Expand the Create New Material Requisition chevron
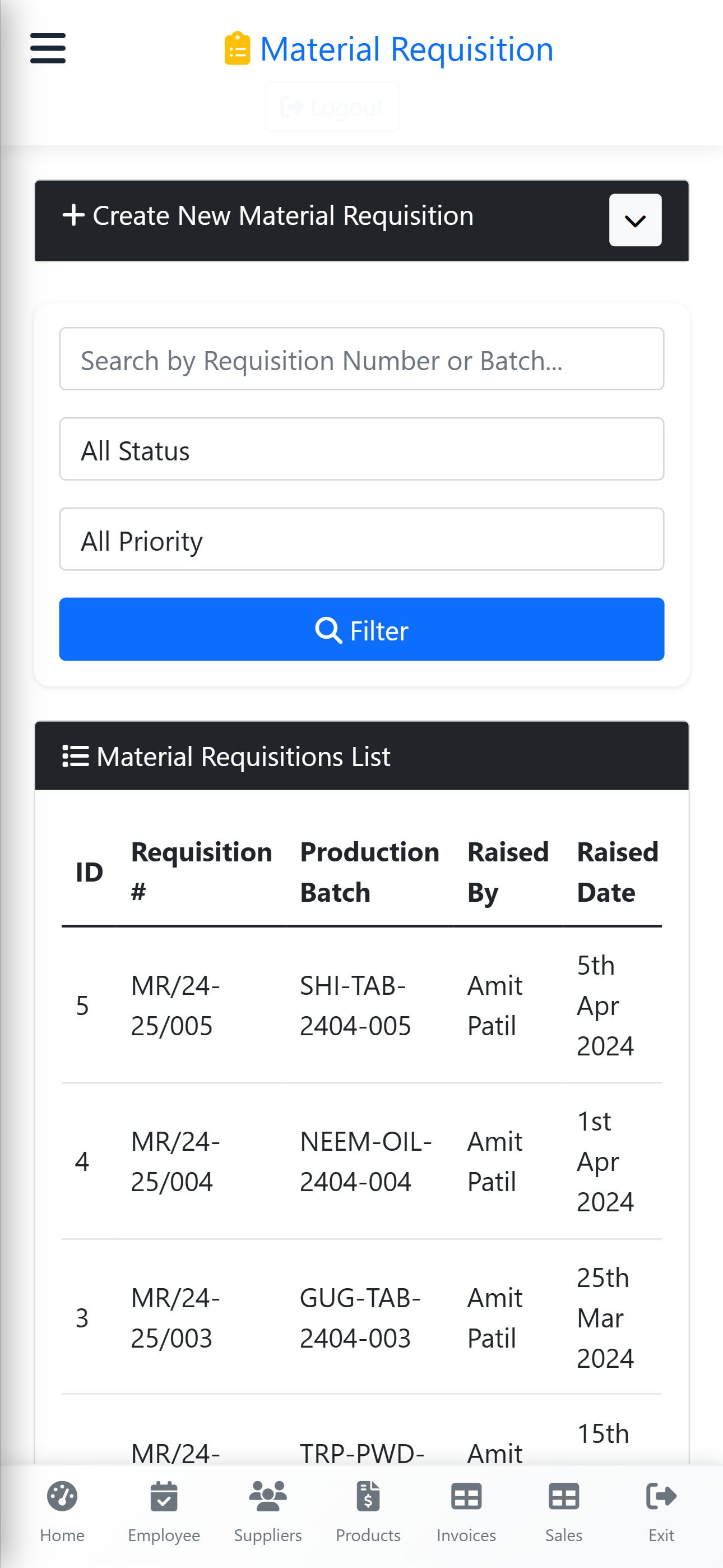723x1568 pixels. click(636, 220)
